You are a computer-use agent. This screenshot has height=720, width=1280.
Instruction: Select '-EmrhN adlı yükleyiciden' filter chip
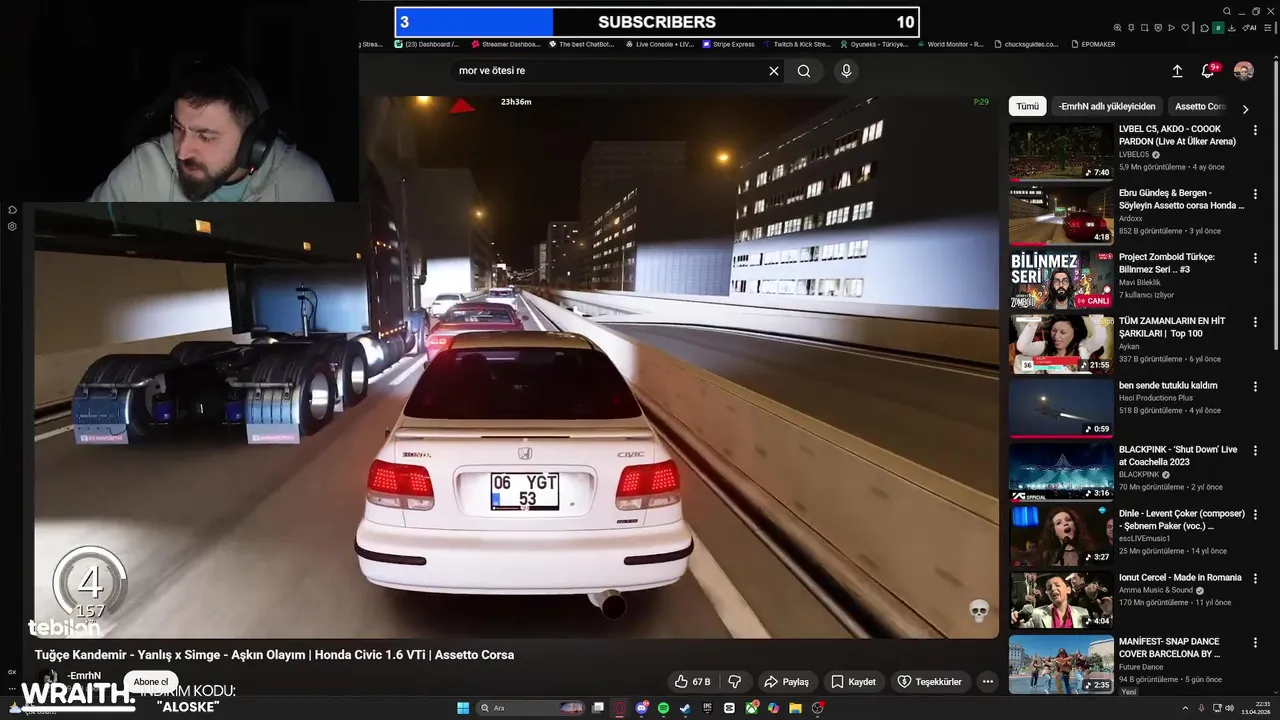pyautogui.click(x=1107, y=106)
